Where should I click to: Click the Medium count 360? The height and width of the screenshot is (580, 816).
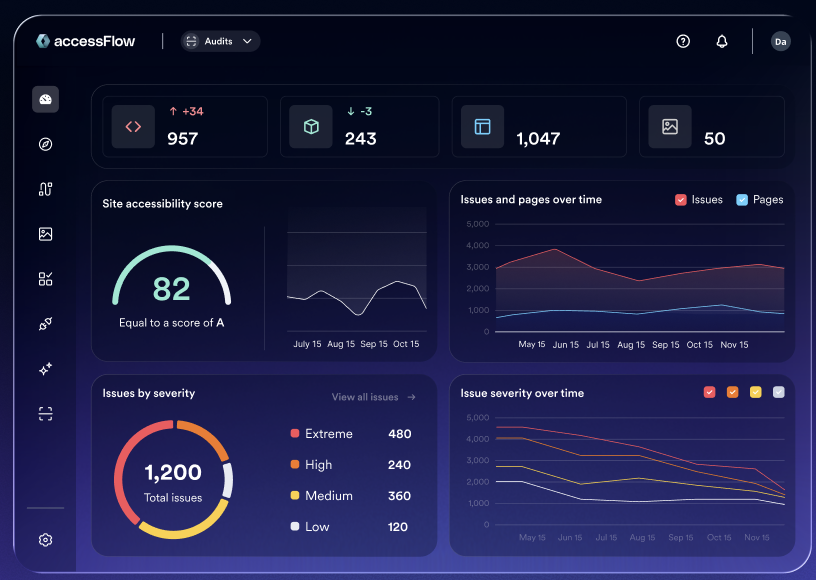pyautogui.click(x=399, y=496)
